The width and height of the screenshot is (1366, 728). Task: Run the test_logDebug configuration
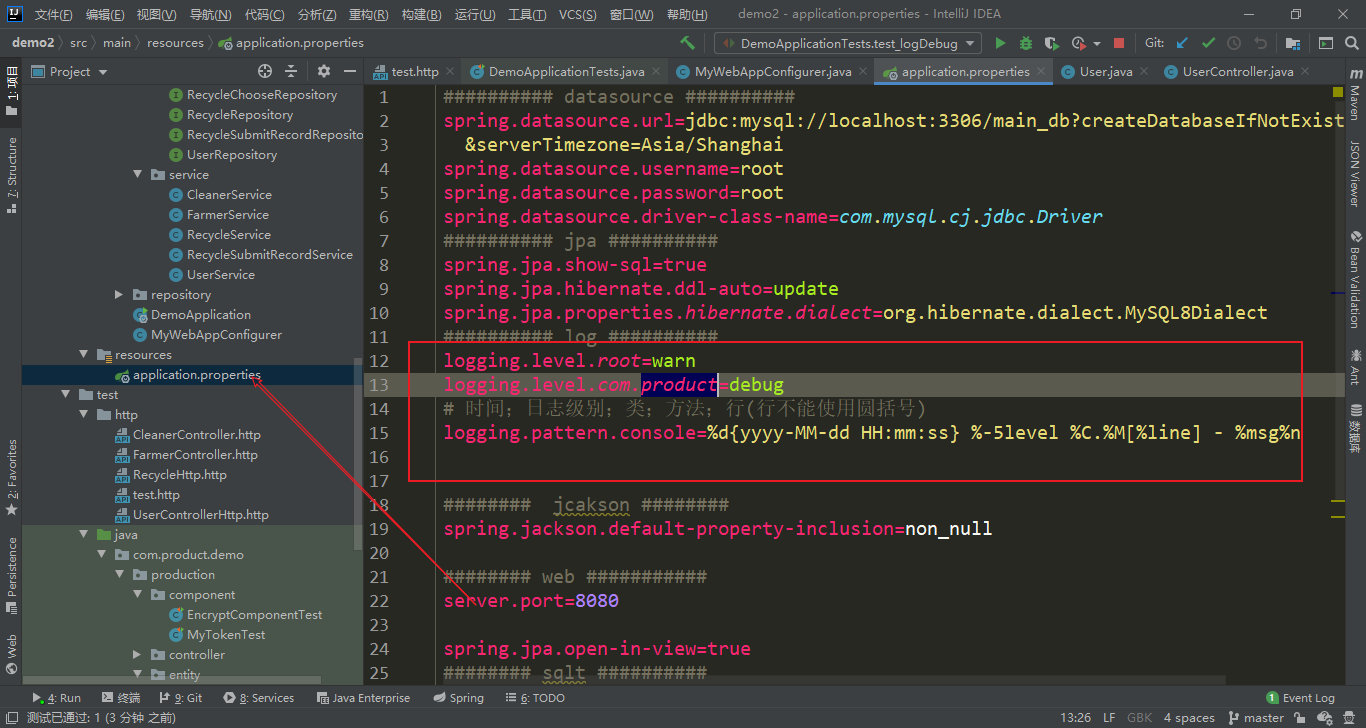(x=999, y=43)
